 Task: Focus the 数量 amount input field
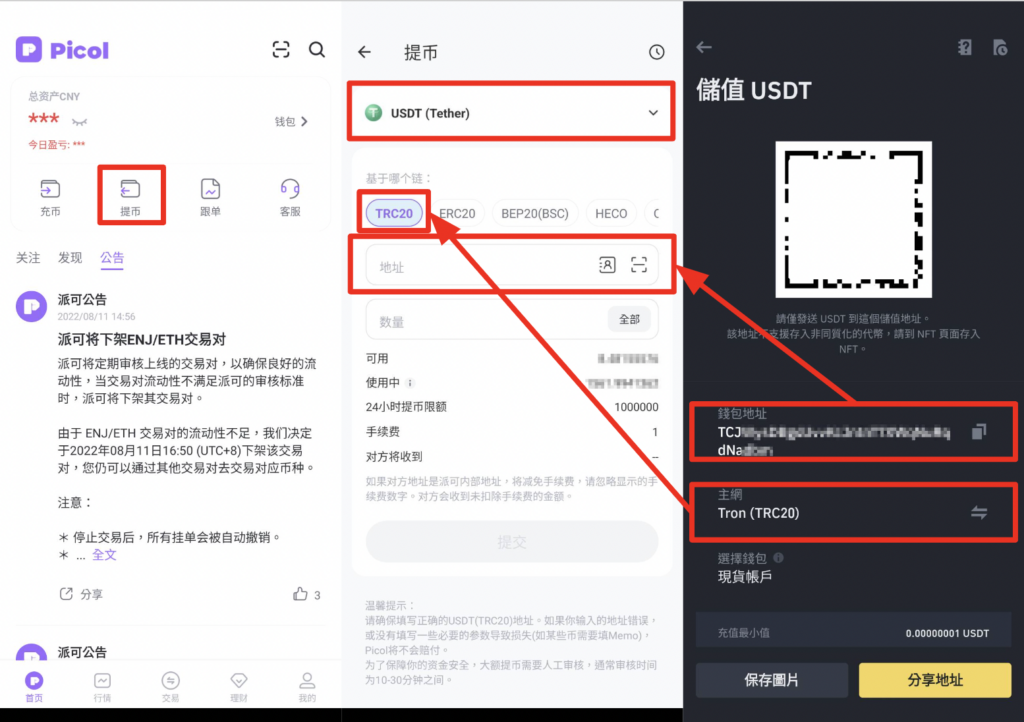(x=511, y=320)
